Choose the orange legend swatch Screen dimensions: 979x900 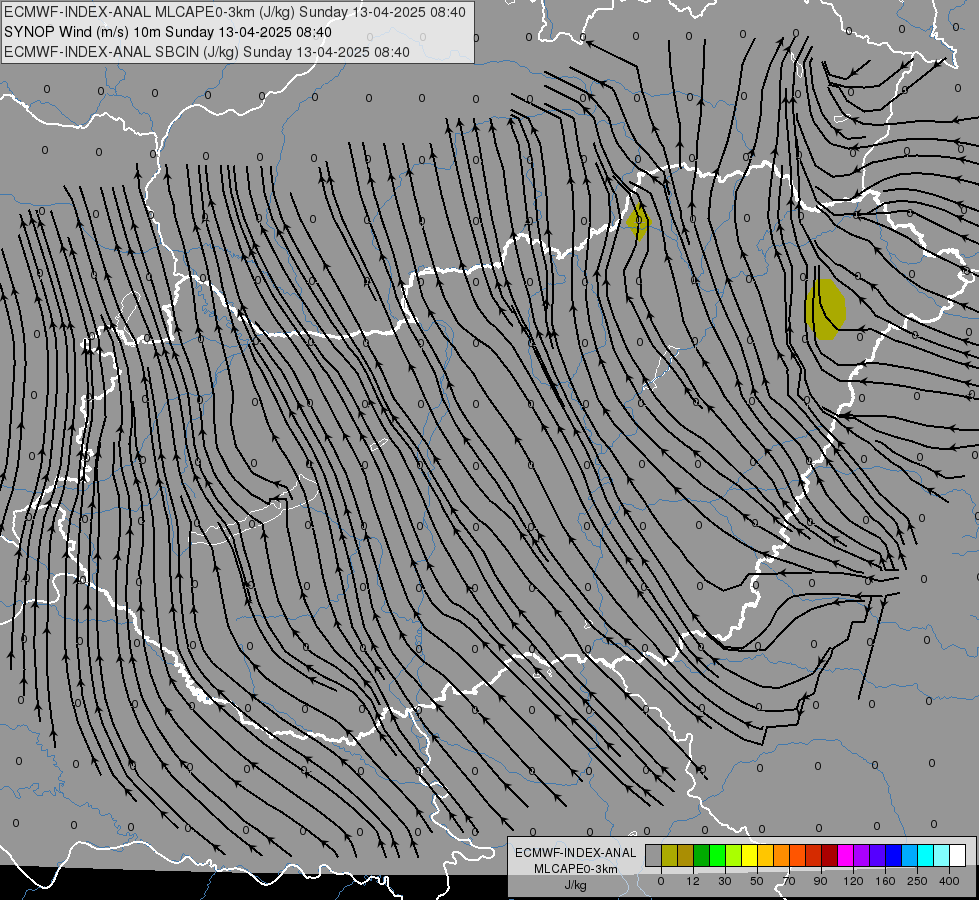(782, 855)
